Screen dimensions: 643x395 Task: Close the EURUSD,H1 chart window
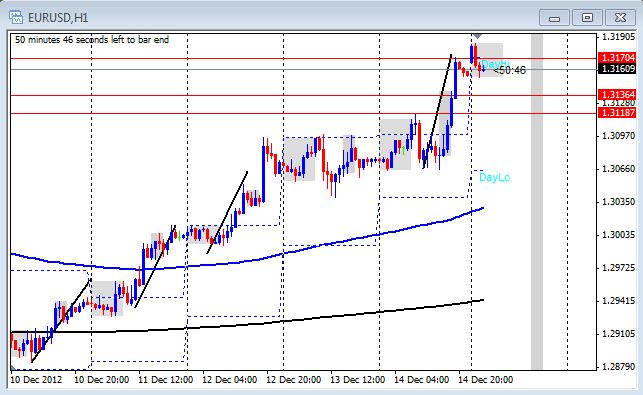620,18
